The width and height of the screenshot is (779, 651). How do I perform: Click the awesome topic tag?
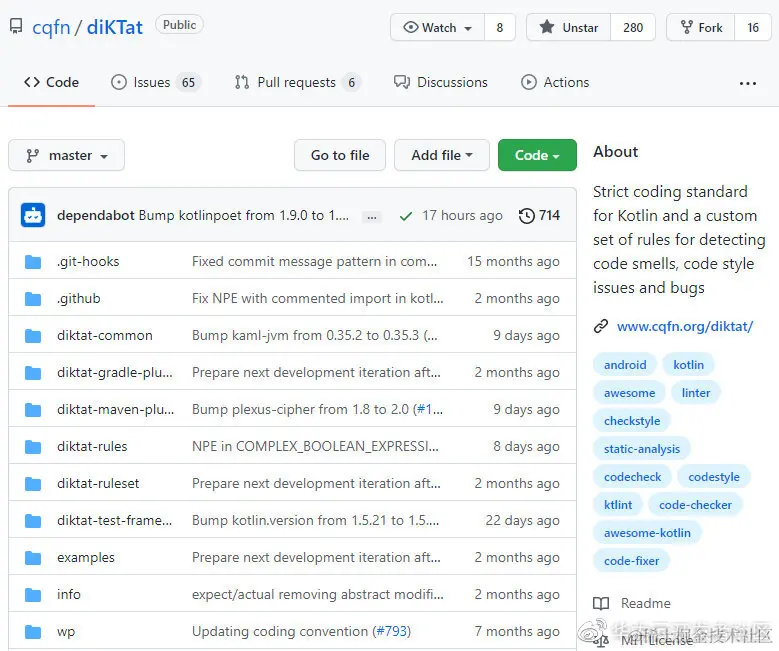click(x=629, y=393)
